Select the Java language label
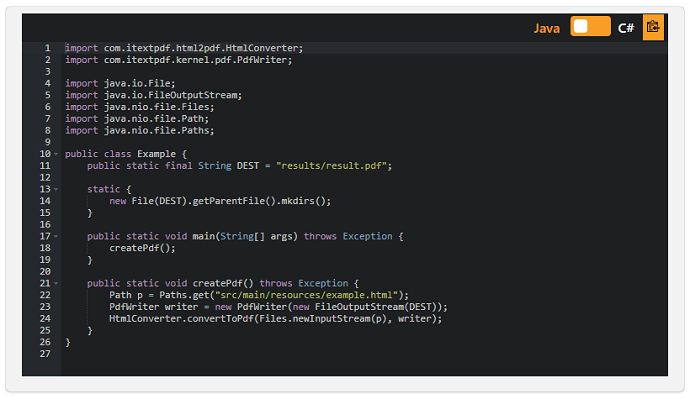 tap(547, 28)
